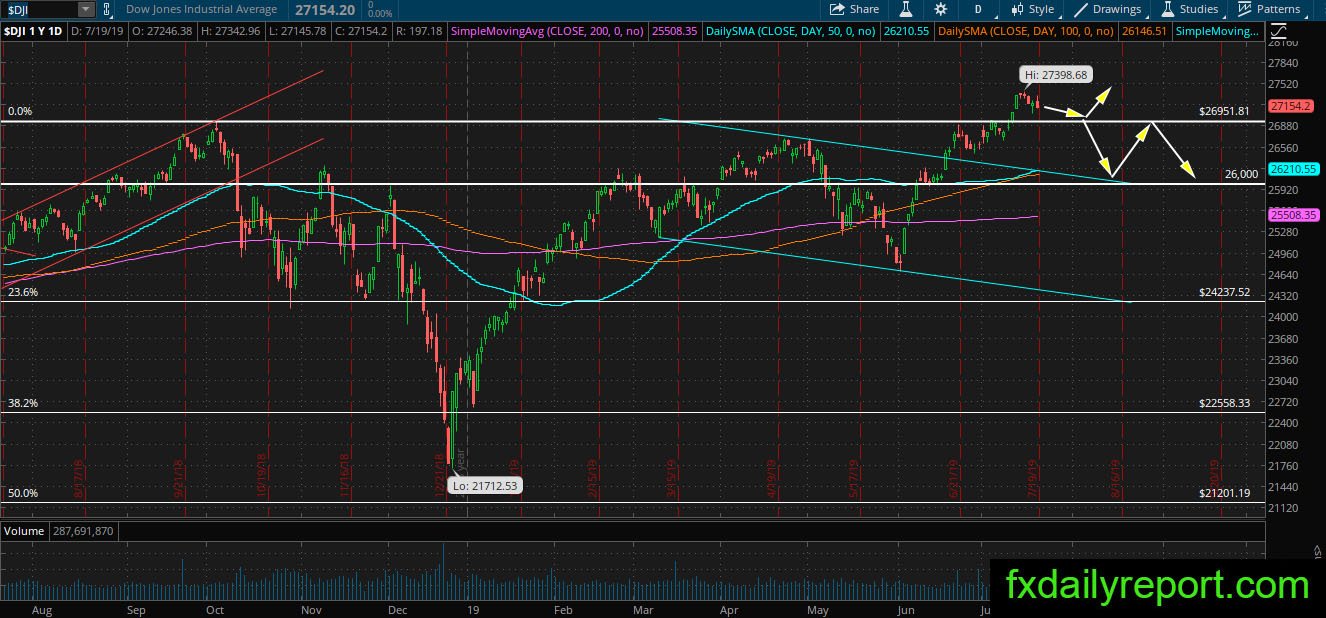1326x618 pixels.
Task: Click the Hi: 27398.68 price bubble
Action: pyautogui.click(x=1057, y=75)
